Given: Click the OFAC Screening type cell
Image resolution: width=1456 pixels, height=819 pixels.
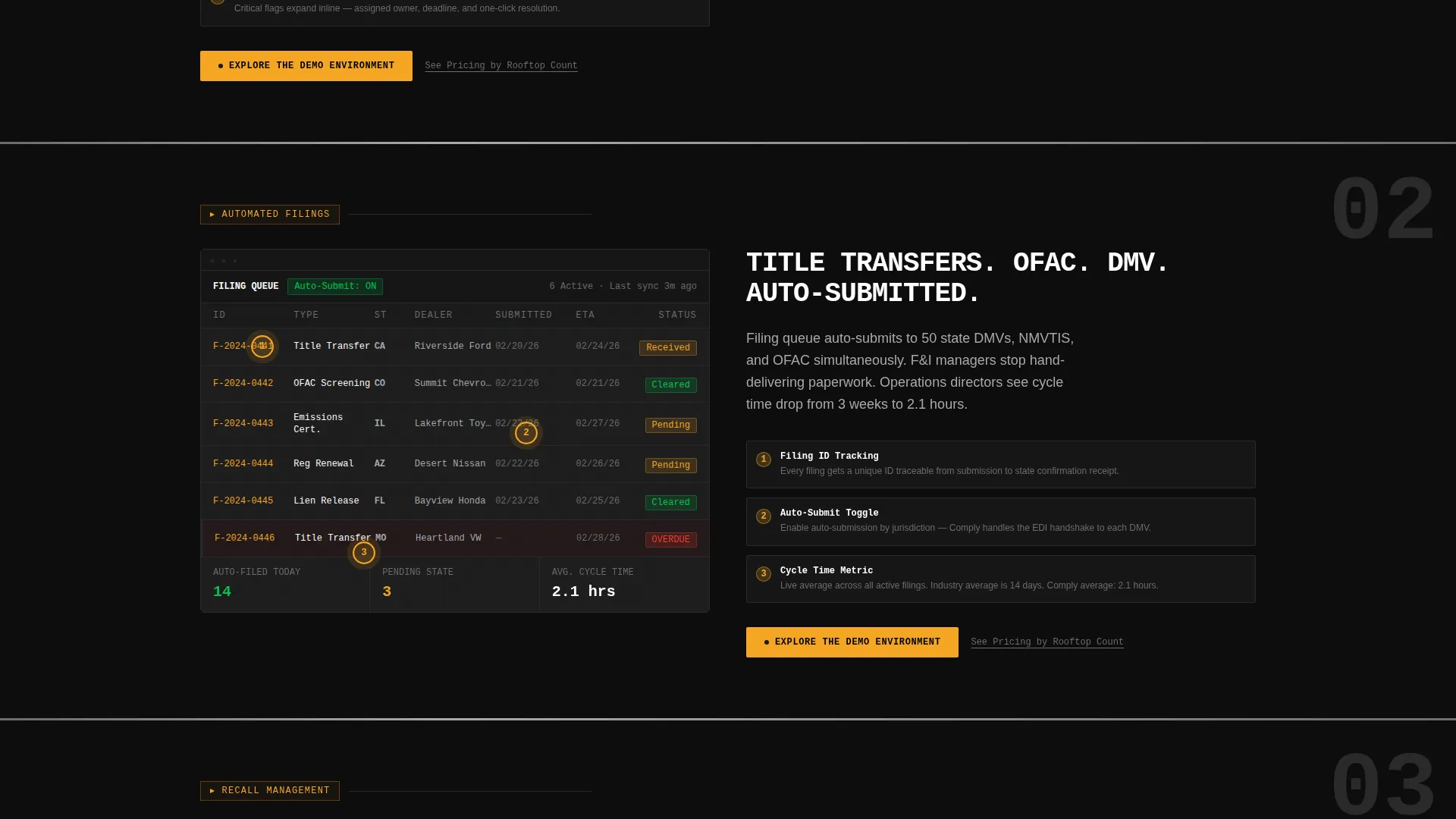Looking at the screenshot, I should (x=332, y=384).
